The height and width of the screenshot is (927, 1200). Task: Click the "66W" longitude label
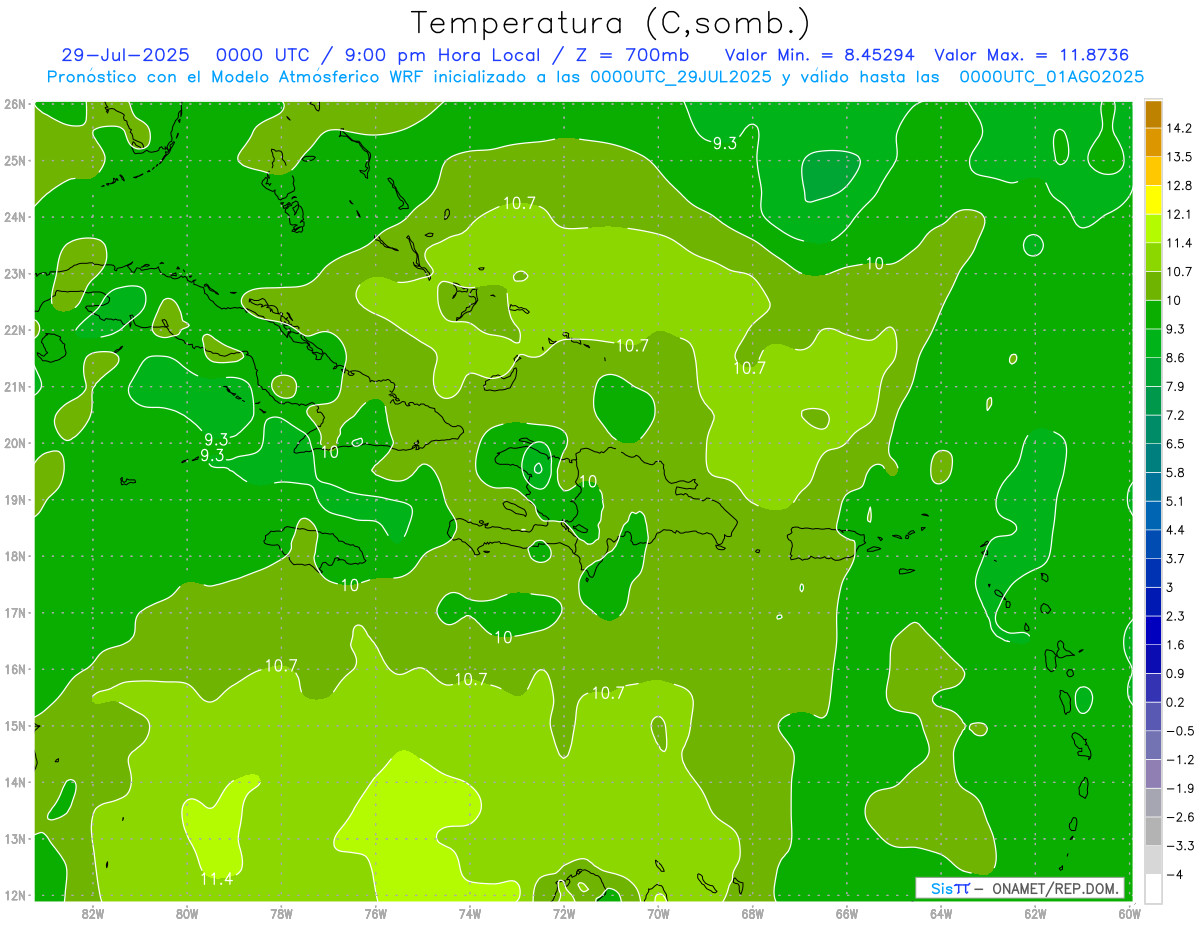[x=847, y=914]
